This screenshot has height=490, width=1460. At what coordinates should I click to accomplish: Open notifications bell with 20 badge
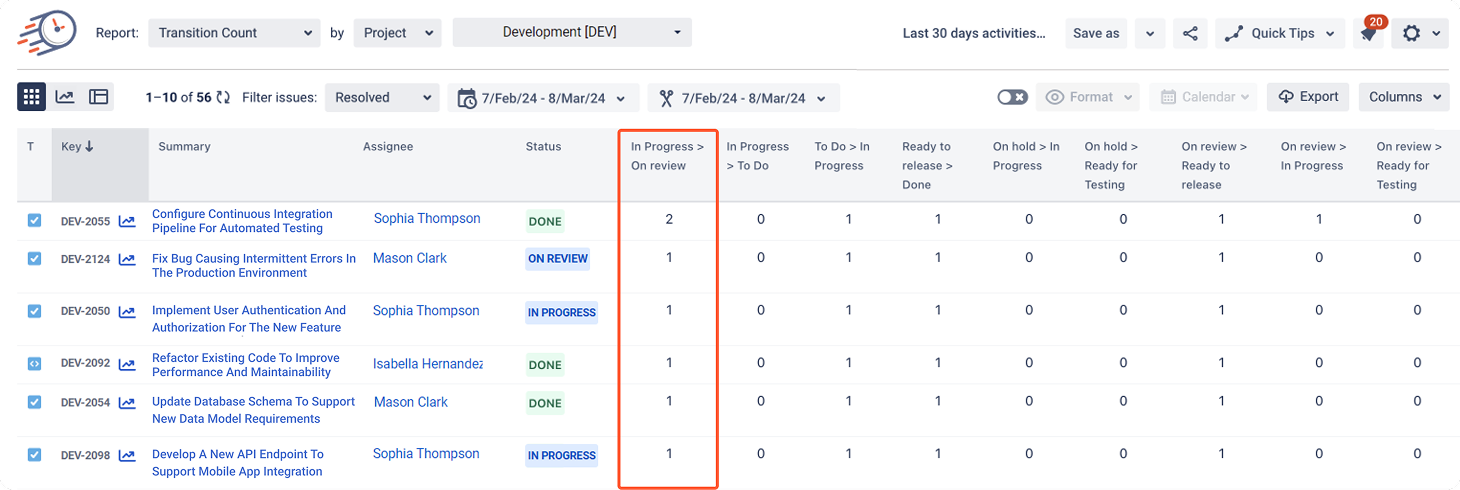pyautogui.click(x=1370, y=33)
